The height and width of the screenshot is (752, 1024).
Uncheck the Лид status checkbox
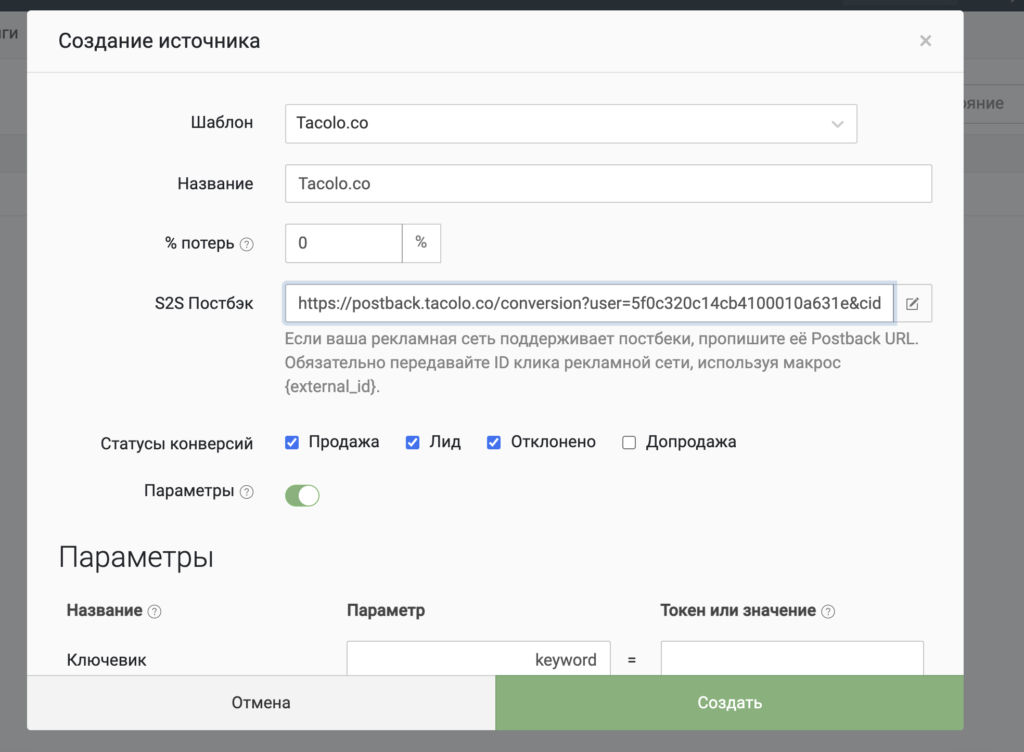[x=413, y=443]
